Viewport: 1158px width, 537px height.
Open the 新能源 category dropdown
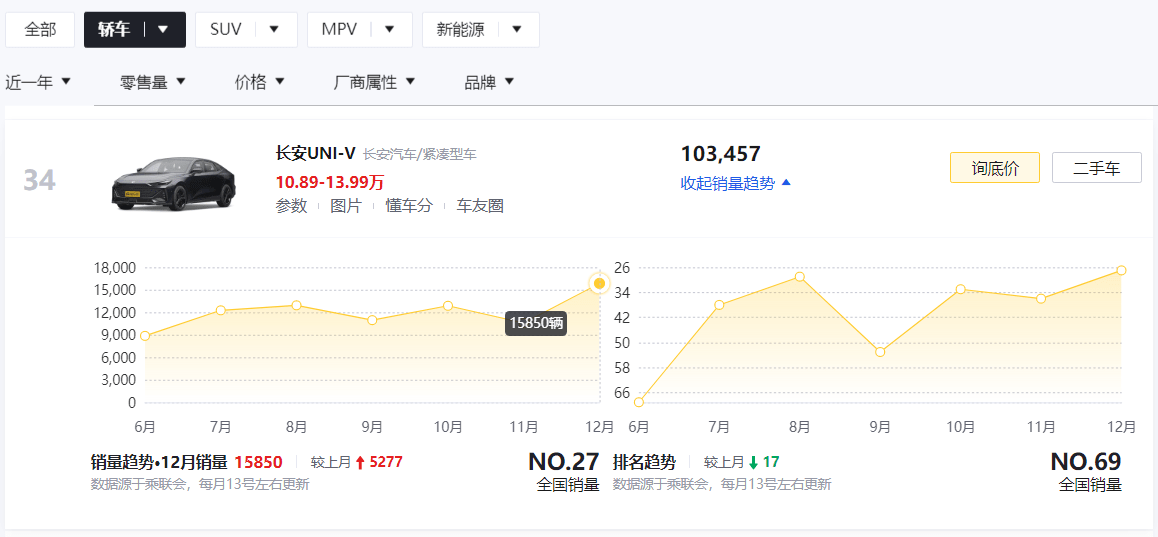point(480,30)
